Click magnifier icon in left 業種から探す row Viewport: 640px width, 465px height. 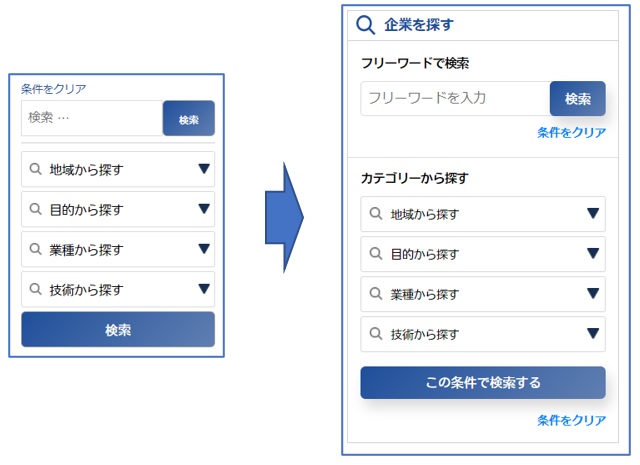click(x=36, y=249)
